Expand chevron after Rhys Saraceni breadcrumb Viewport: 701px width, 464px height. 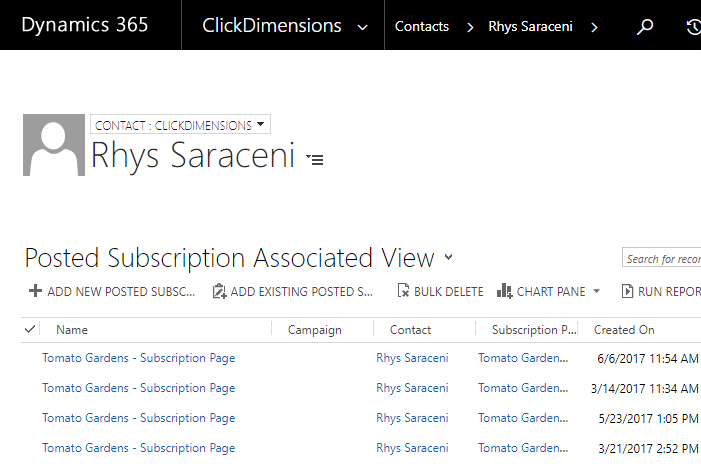pos(594,28)
